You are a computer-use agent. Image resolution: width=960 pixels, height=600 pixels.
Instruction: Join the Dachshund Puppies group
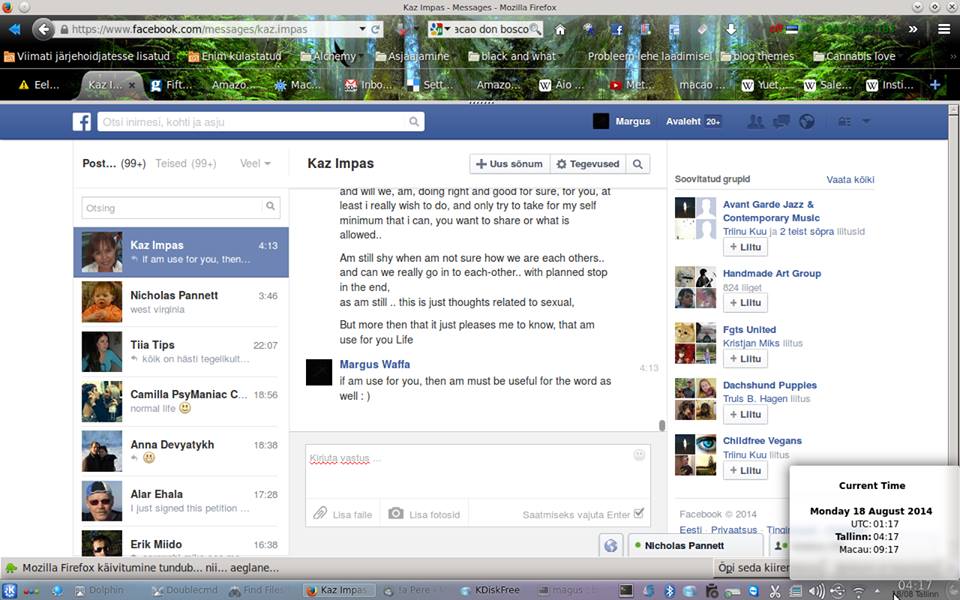[x=745, y=414]
